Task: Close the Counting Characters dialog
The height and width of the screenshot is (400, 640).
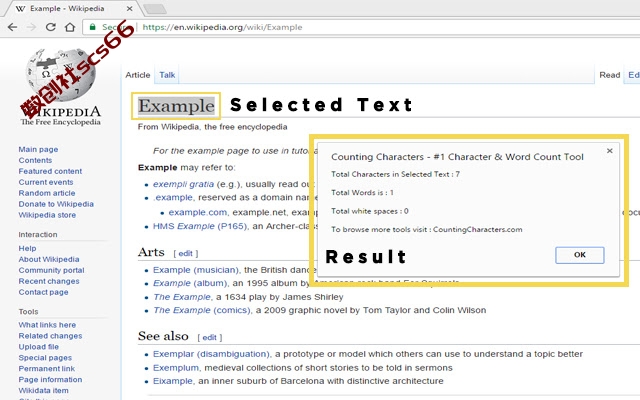Action: click(x=609, y=151)
